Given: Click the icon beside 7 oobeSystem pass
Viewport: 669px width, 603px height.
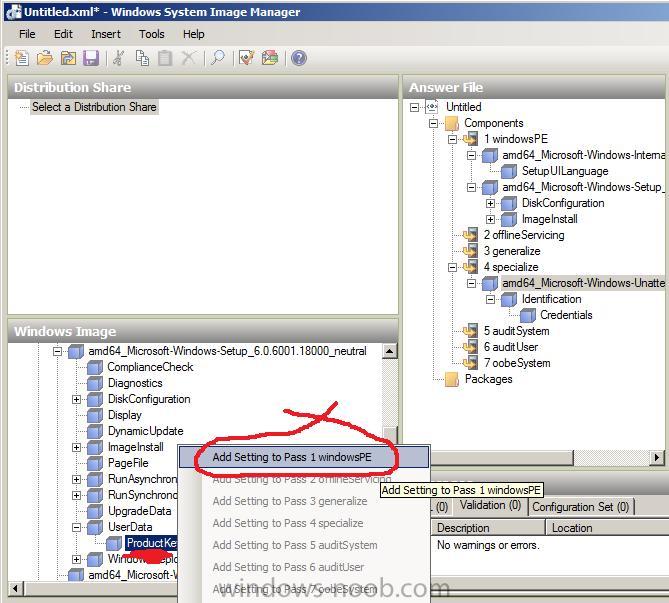Looking at the screenshot, I should [x=471, y=363].
